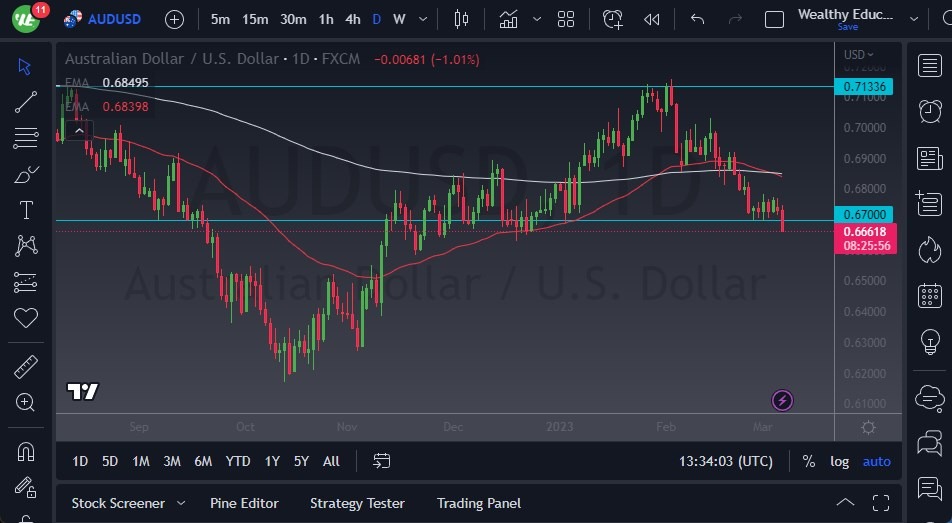The width and height of the screenshot is (952, 523).
Task: Toggle the log scale option
Action: point(839,461)
